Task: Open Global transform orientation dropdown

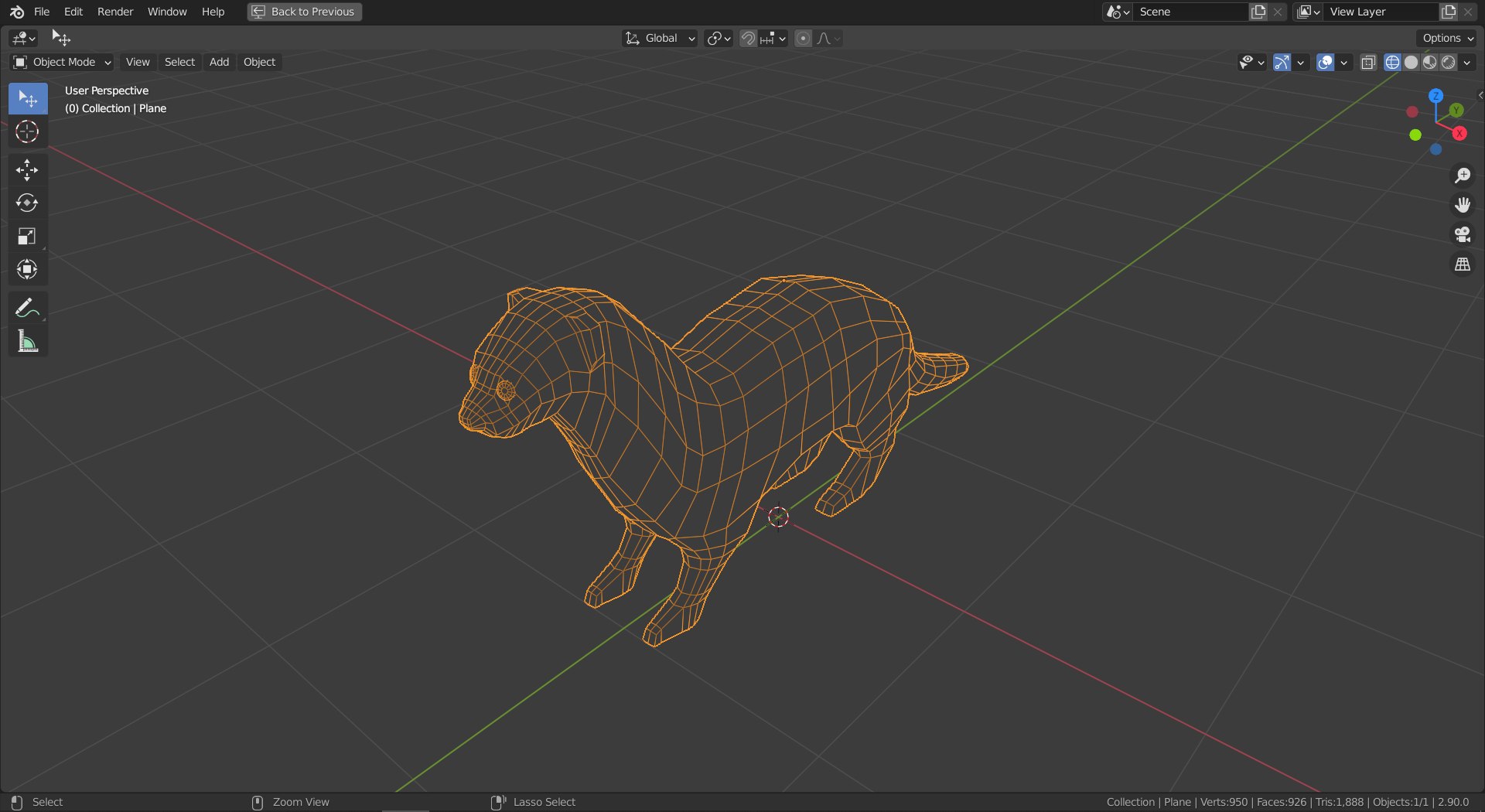Action: point(660,38)
